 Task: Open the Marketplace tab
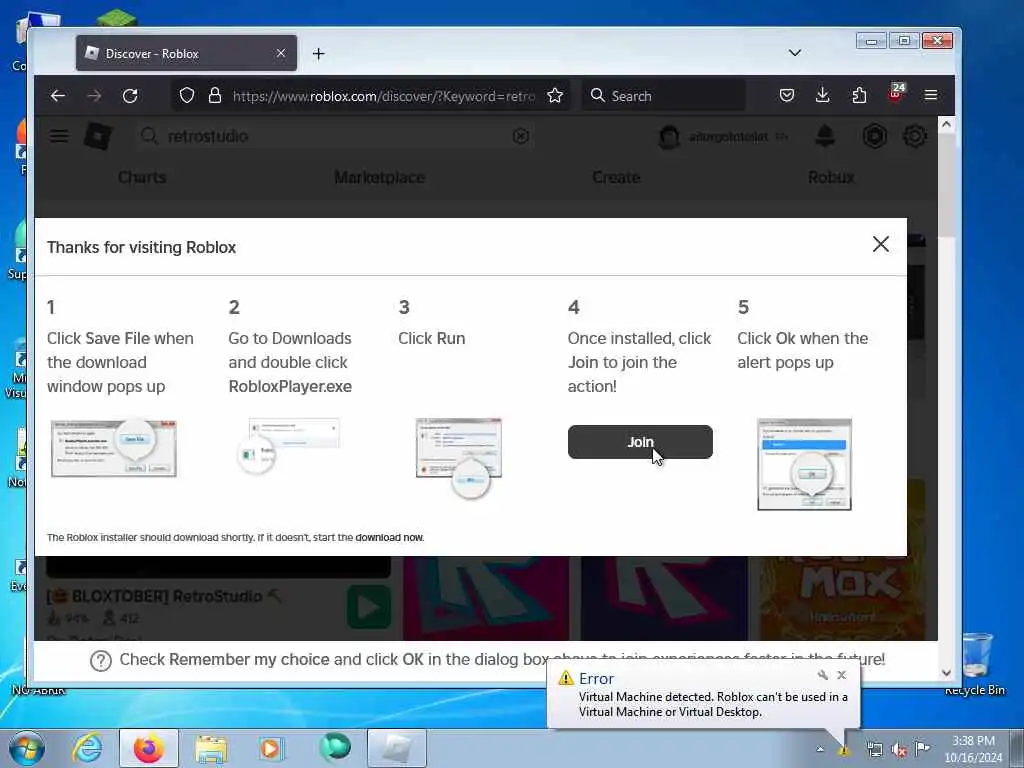pyautogui.click(x=379, y=178)
